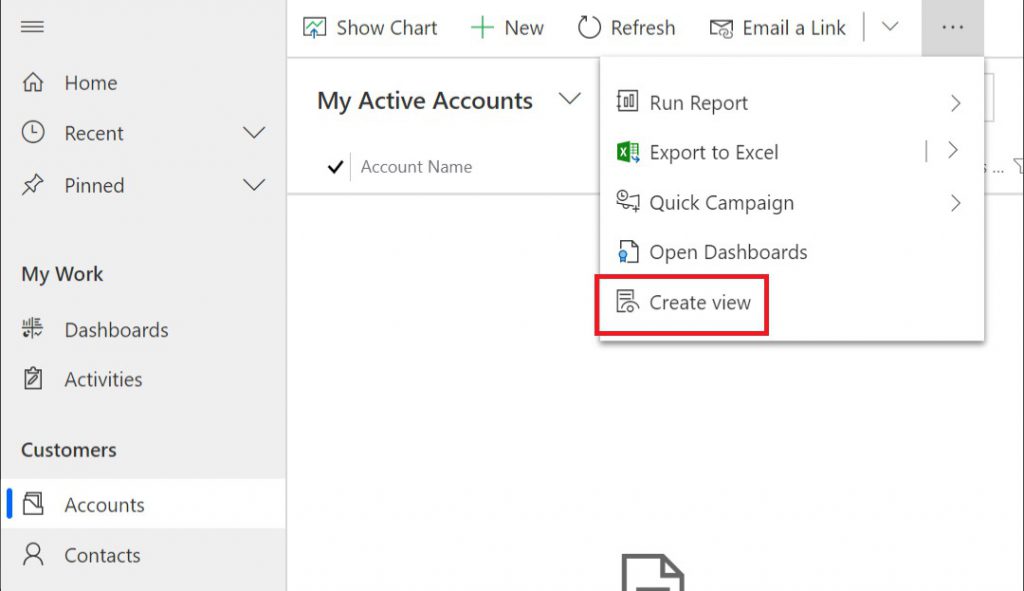Expand the Pinned section chevron
The height and width of the screenshot is (591, 1024).
pos(254,185)
